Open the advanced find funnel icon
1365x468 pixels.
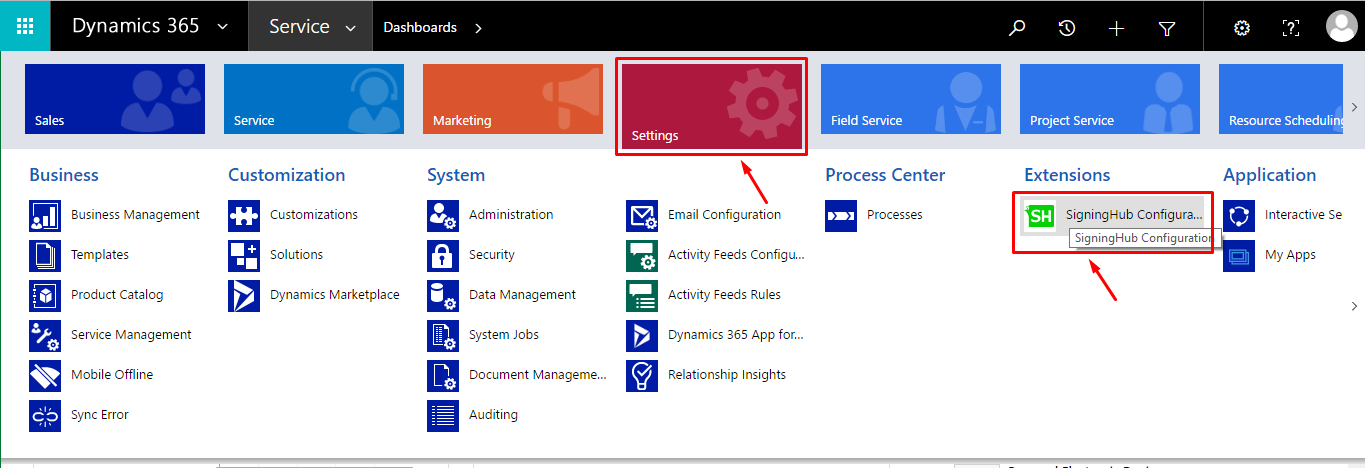[1166, 28]
